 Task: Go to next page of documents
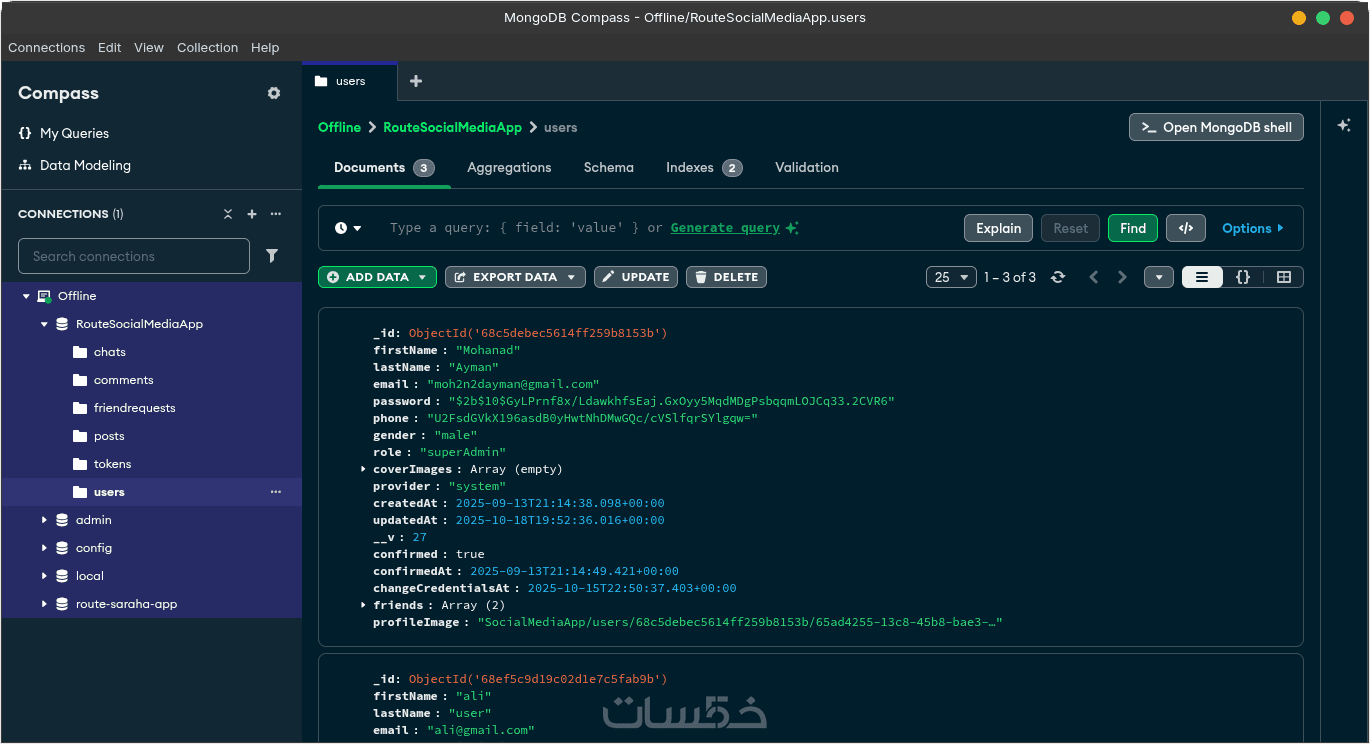click(1122, 277)
